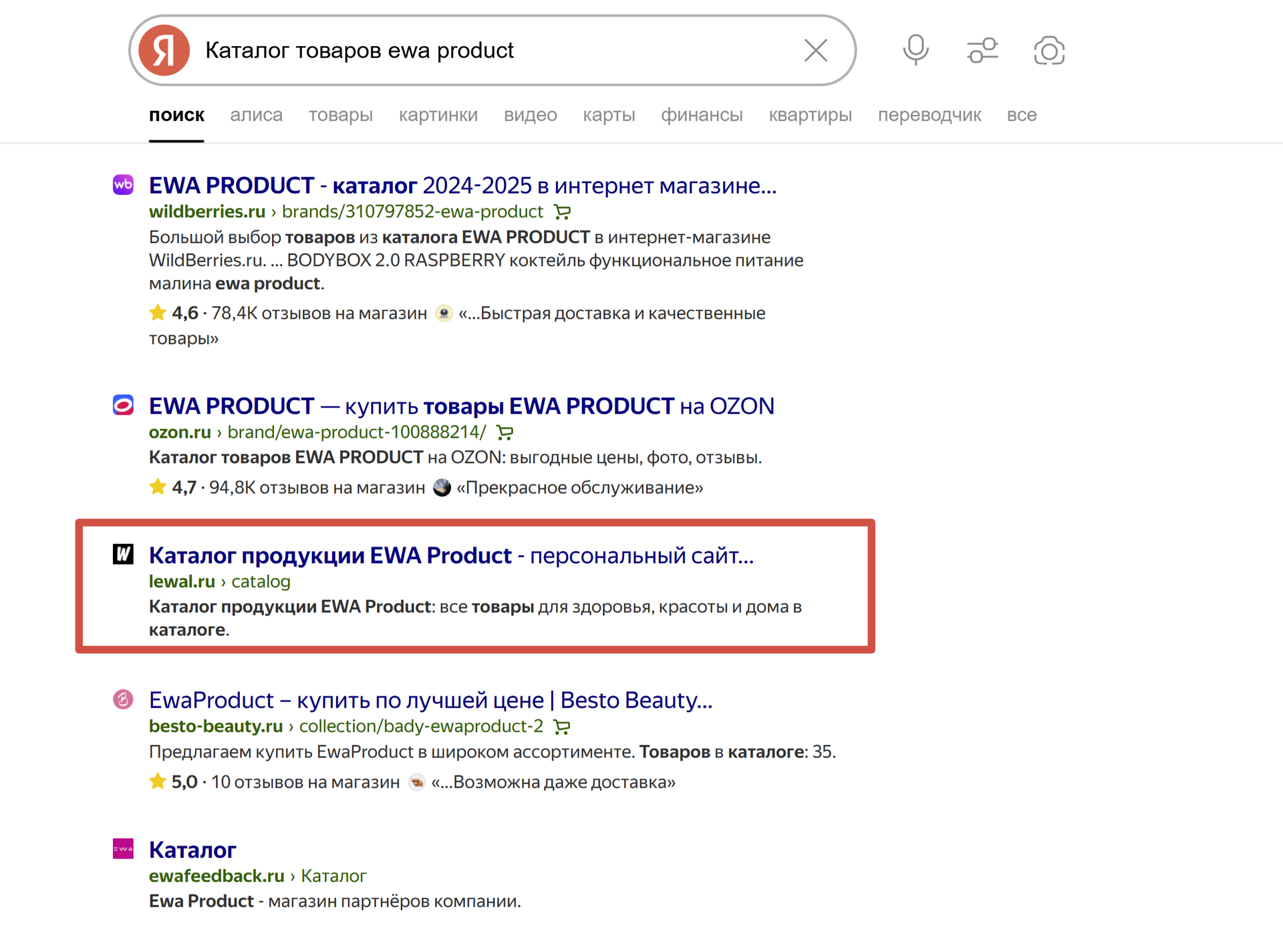The height and width of the screenshot is (952, 1283).
Task: Open brand/ewa-product-100888214/ path link
Action: [x=357, y=432]
